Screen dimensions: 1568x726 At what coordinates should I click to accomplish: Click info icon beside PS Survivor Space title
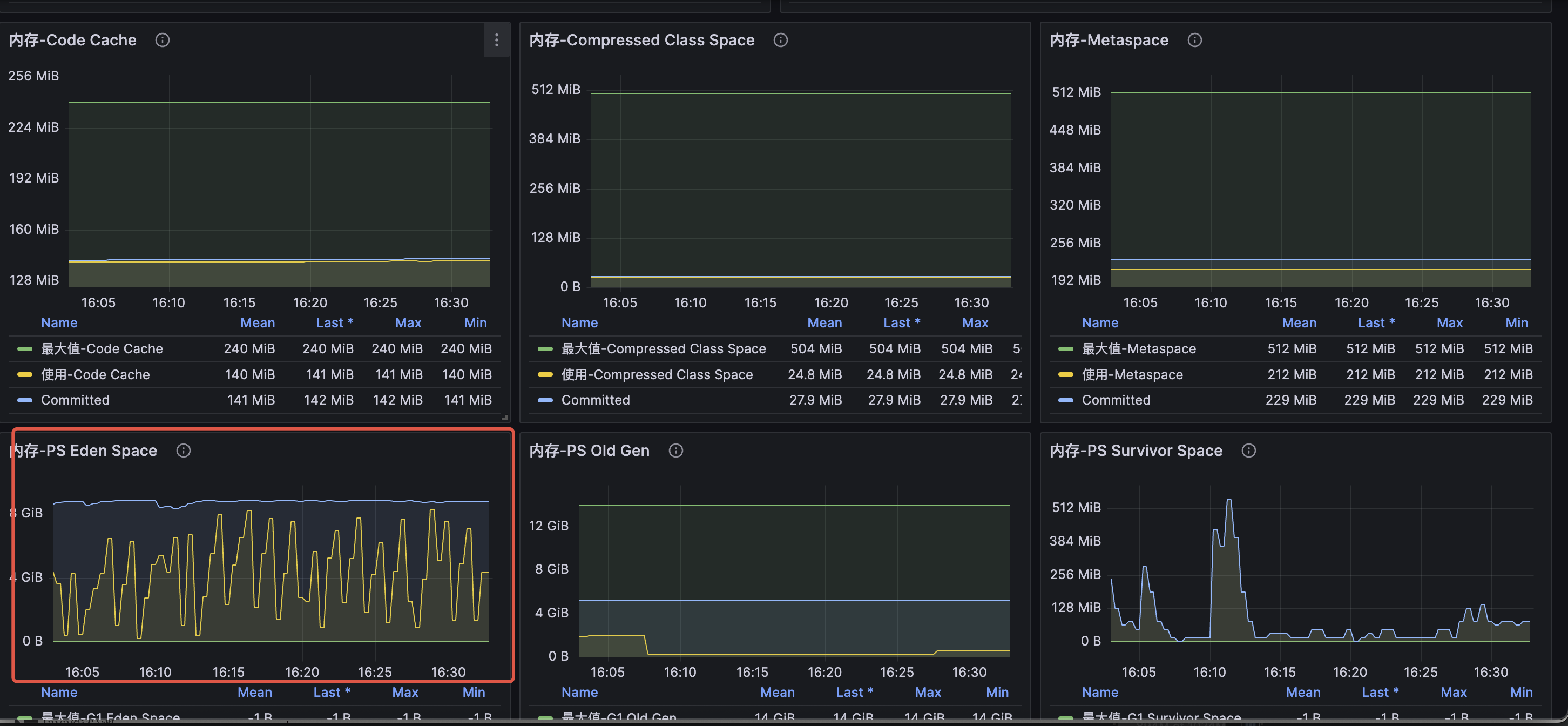point(1248,451)
